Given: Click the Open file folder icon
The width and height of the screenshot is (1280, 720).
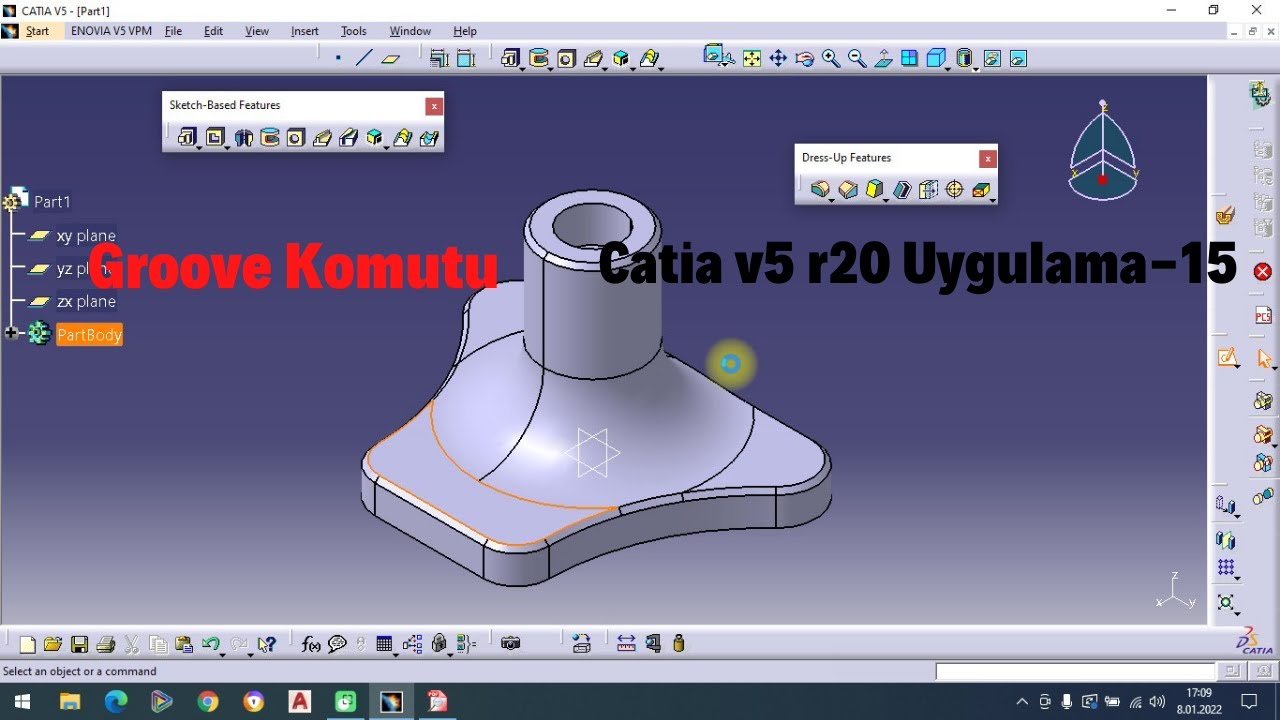Looking at the screenshot, I should (x=53, y=644).
